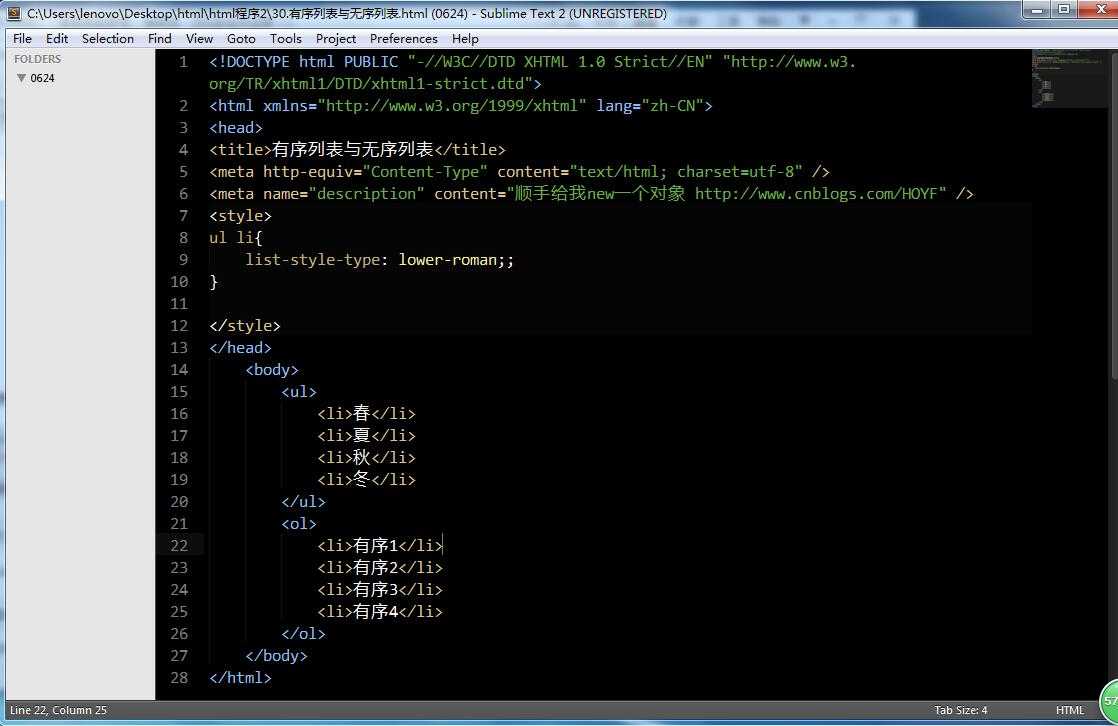Screen dimensions: 1118x726
Task: Select the 0624 folder in sidebar
Action: click(42, 78)
